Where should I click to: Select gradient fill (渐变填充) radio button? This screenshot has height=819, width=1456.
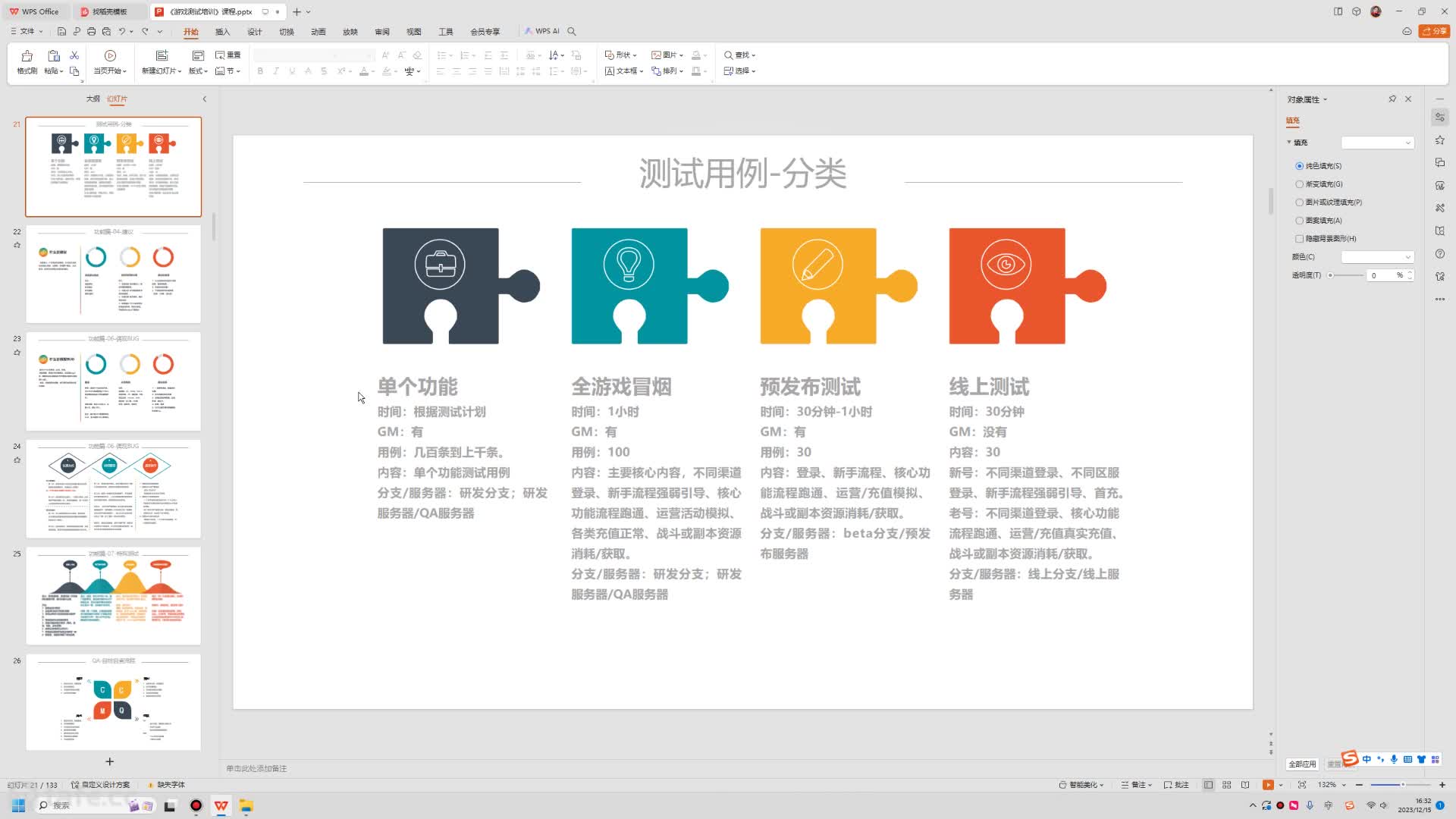pos(1299,184)
